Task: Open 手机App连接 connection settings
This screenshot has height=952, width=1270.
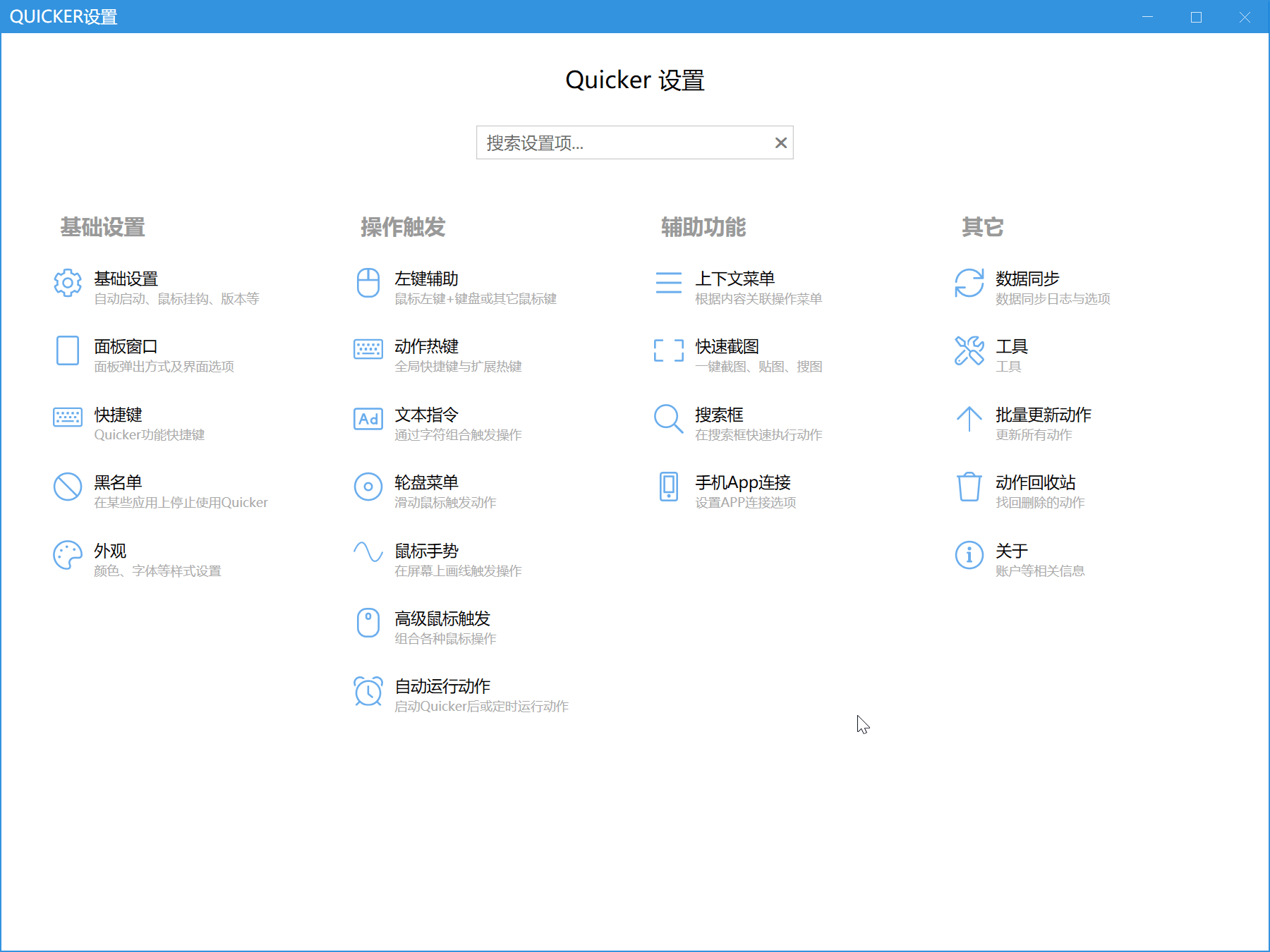Action: [726, 491]
